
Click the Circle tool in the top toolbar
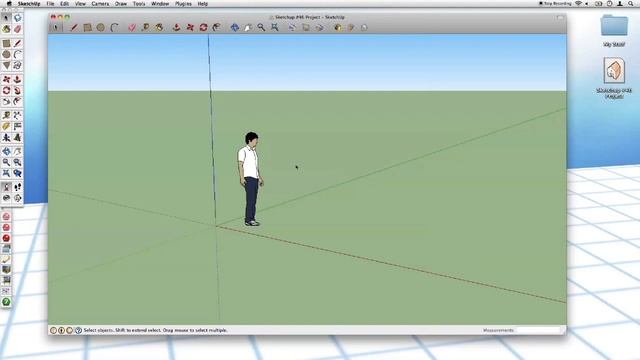tap(101, 27)
